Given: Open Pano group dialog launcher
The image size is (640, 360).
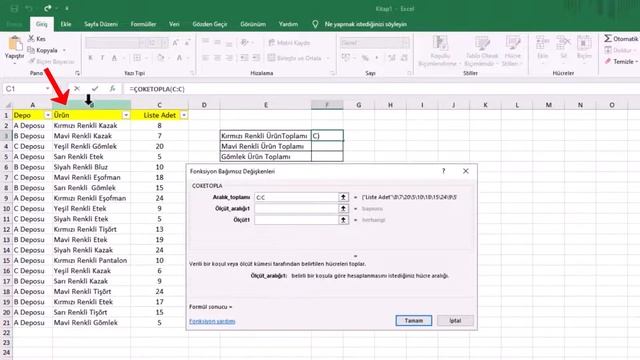Looking at the screenshot, I should 77,73.
